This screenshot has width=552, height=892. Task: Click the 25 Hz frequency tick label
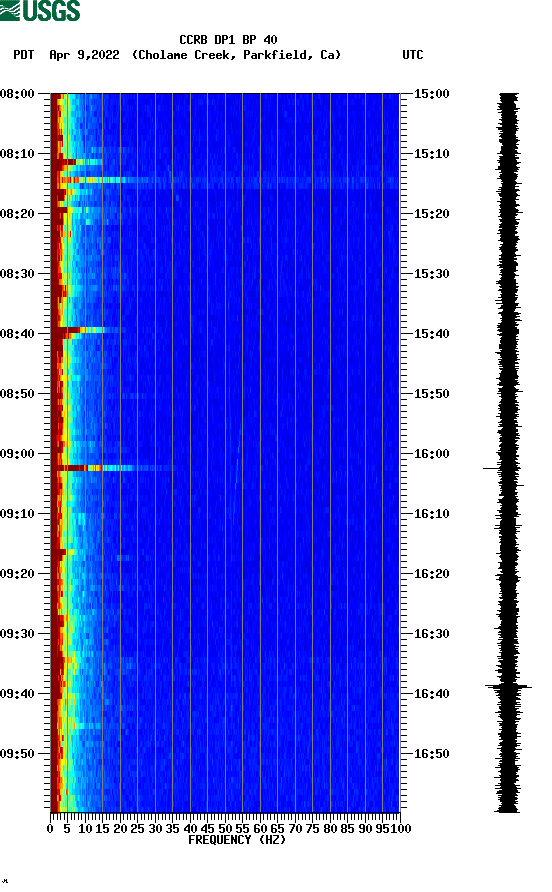[137, 829]
